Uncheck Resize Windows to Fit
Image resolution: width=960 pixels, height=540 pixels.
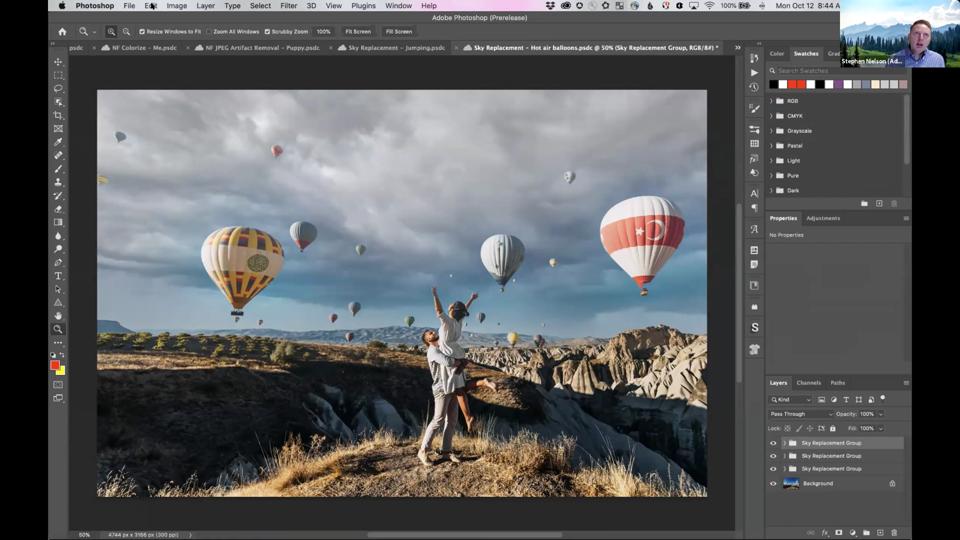point(142,31)
